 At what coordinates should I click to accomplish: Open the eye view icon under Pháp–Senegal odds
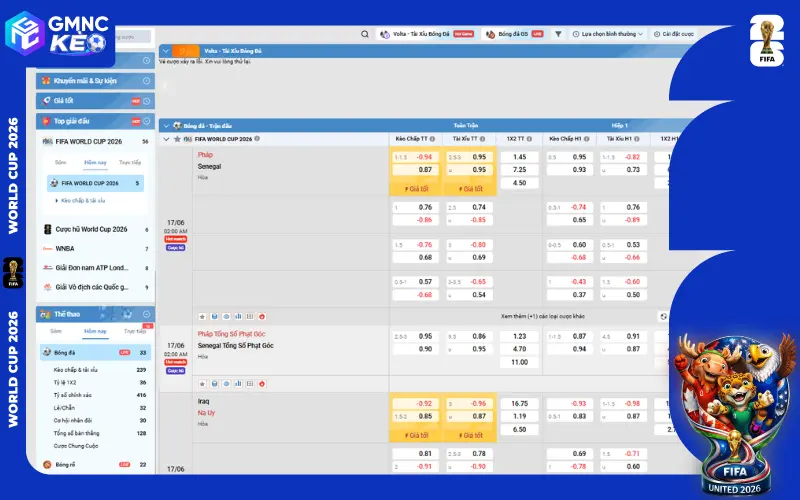[x=227, y=316]
